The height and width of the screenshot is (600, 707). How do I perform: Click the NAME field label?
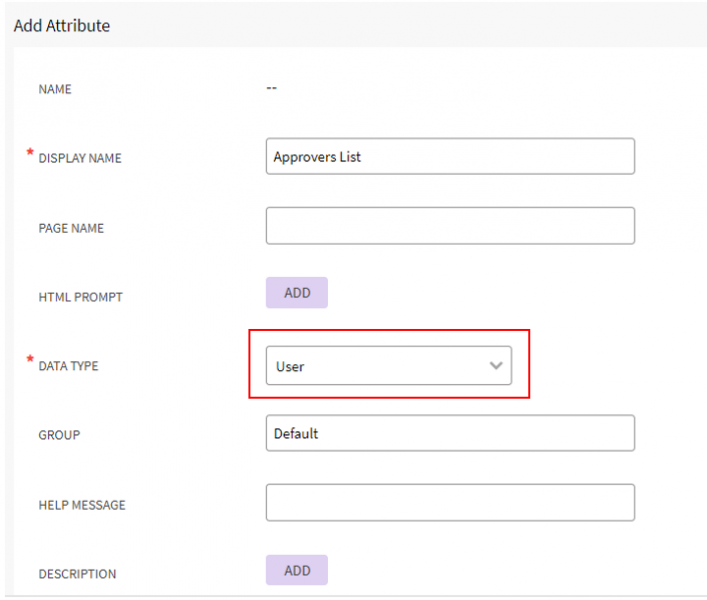55,89
